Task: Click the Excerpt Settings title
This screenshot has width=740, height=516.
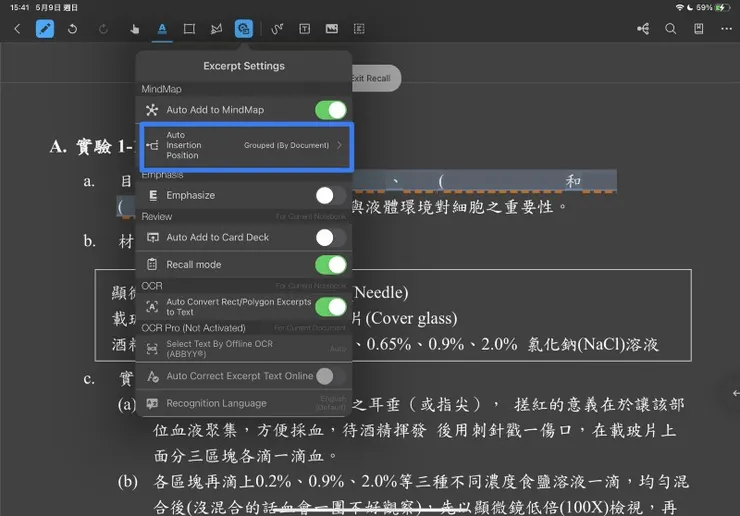Action: pyautogui.click(x=244, y=66)
